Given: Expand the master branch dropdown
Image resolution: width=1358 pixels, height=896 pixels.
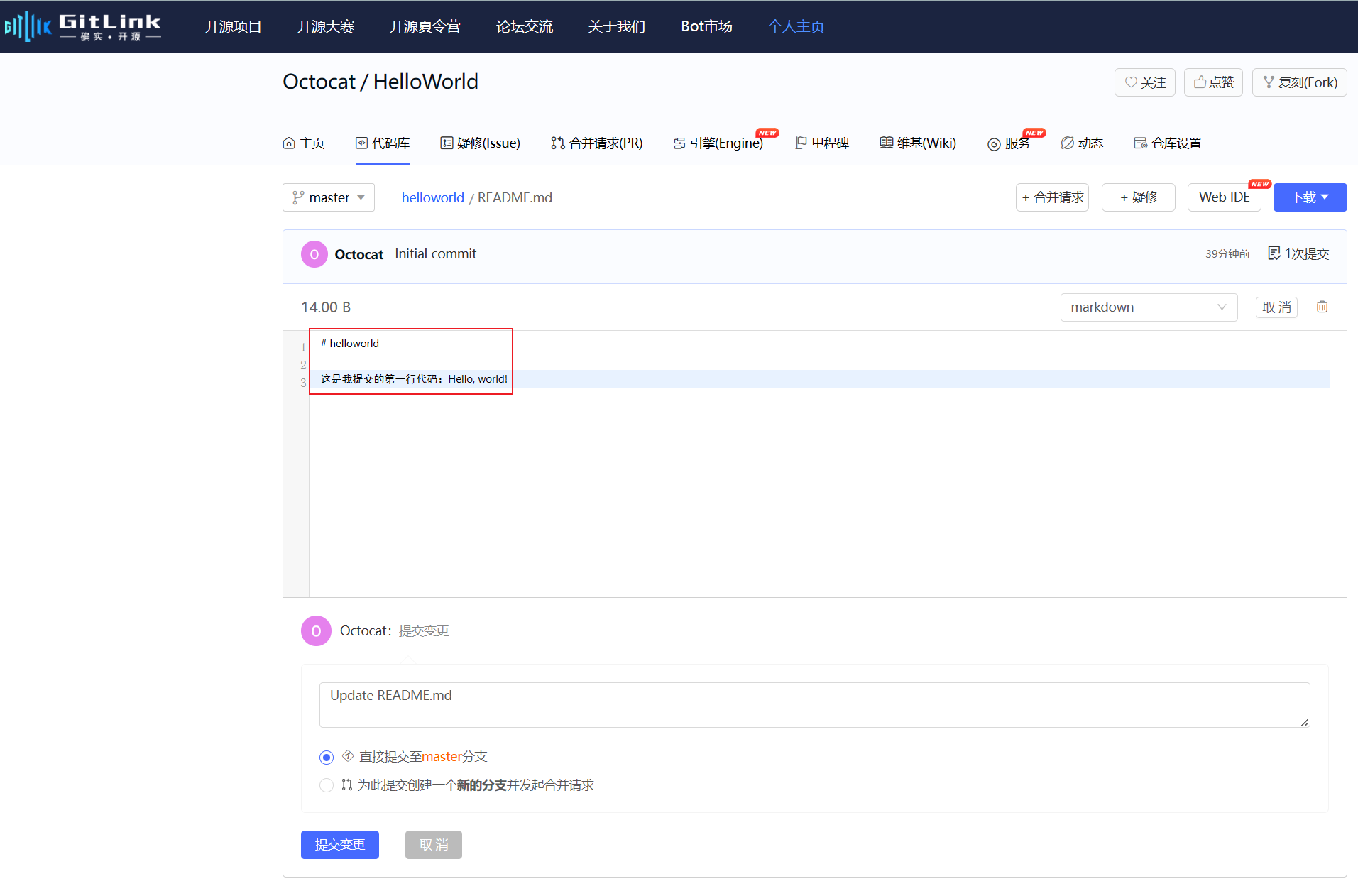Looking at the screenshot, I should (329, 197).
